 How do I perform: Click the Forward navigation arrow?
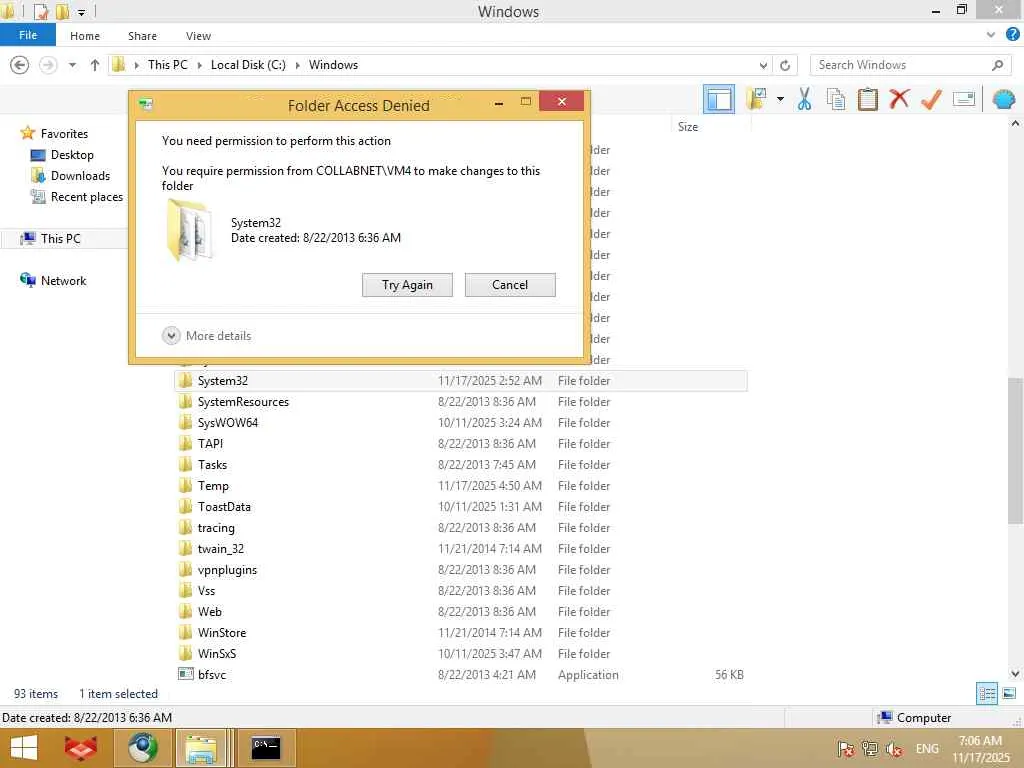pyautogui.click(x=48, y=65)
